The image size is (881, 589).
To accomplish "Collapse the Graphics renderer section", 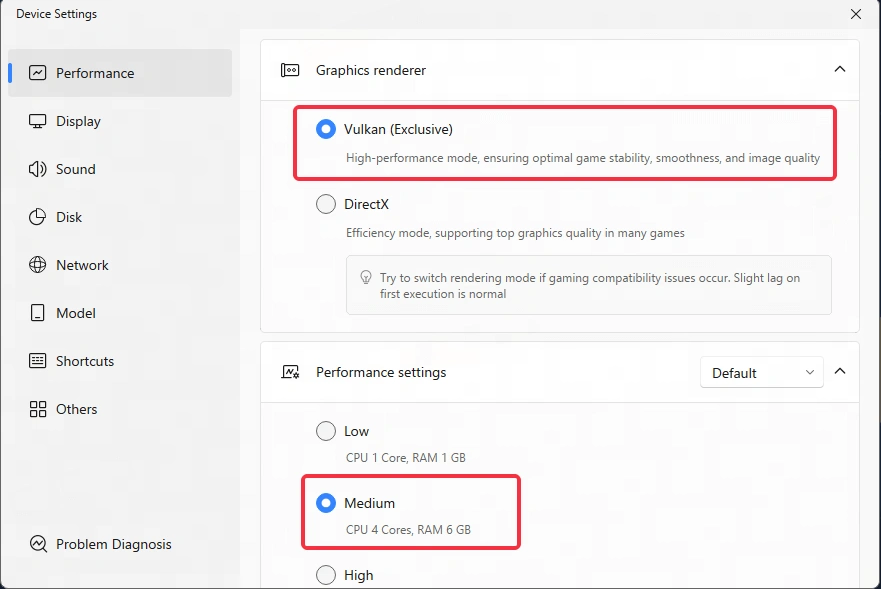I will (x=840, y=70).
